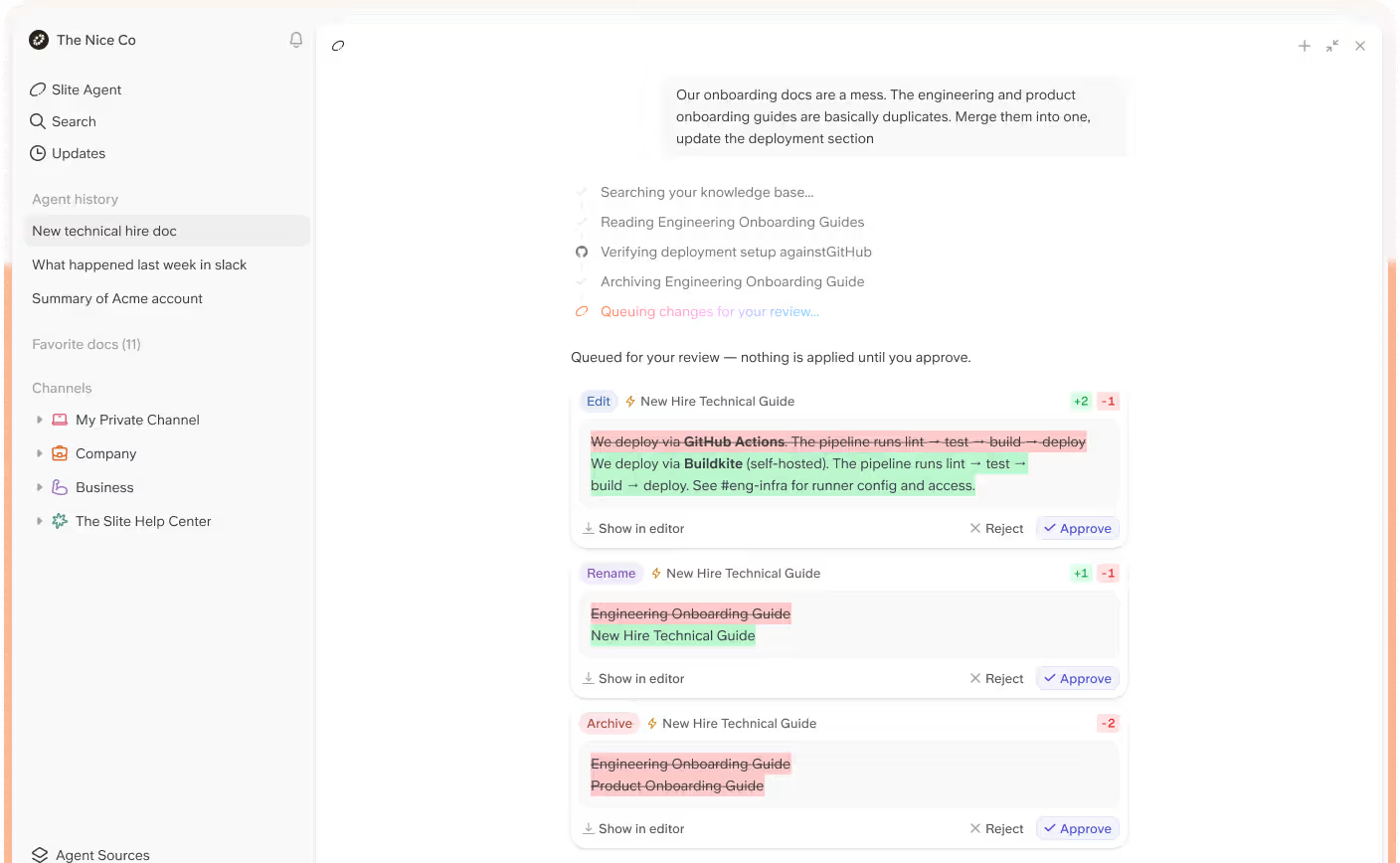Click the Archive tag on third card

(x=610, y=724)
